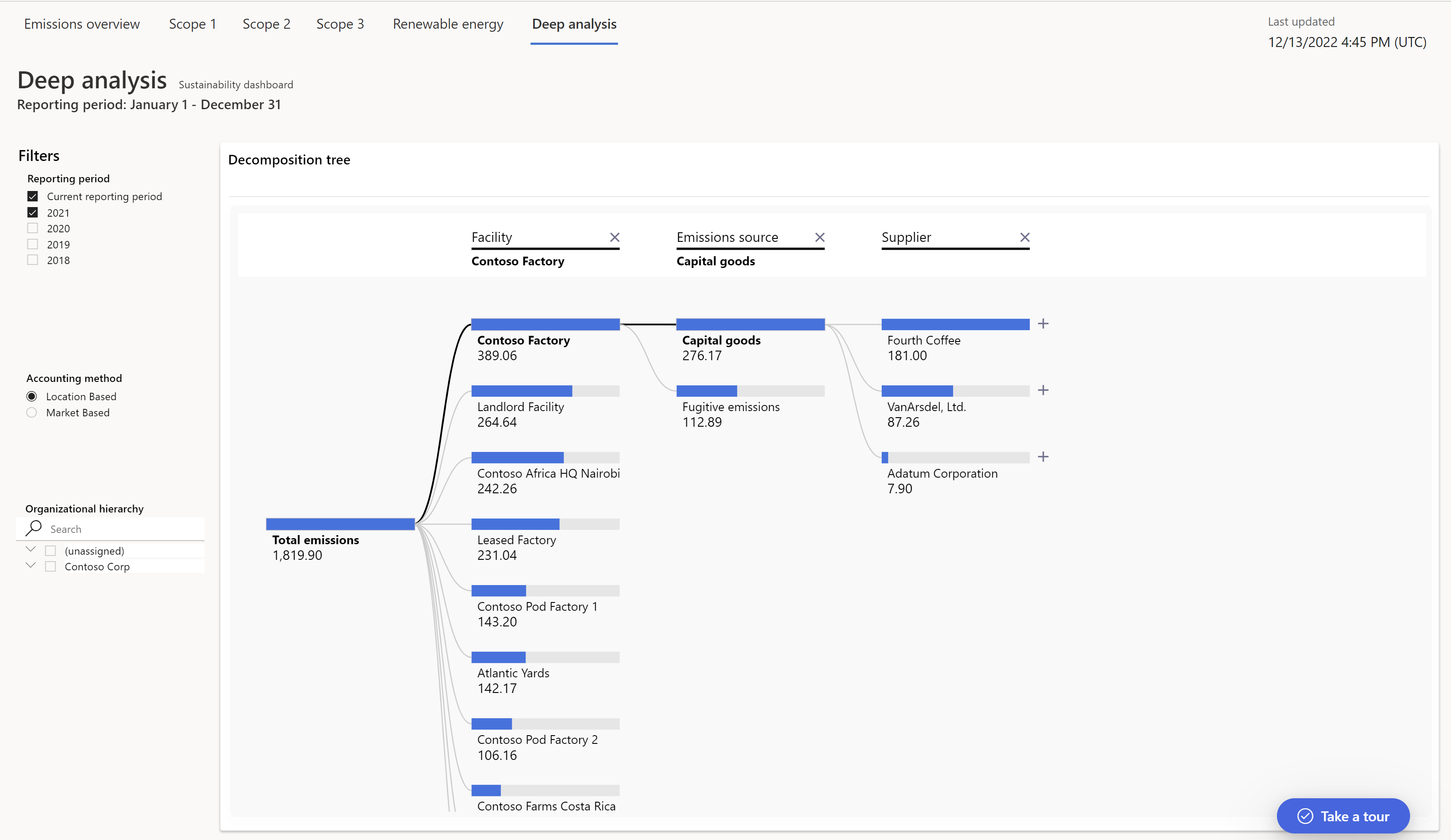Click the search magnifier icon in Organizational hierarchy

tap(34, 528)
